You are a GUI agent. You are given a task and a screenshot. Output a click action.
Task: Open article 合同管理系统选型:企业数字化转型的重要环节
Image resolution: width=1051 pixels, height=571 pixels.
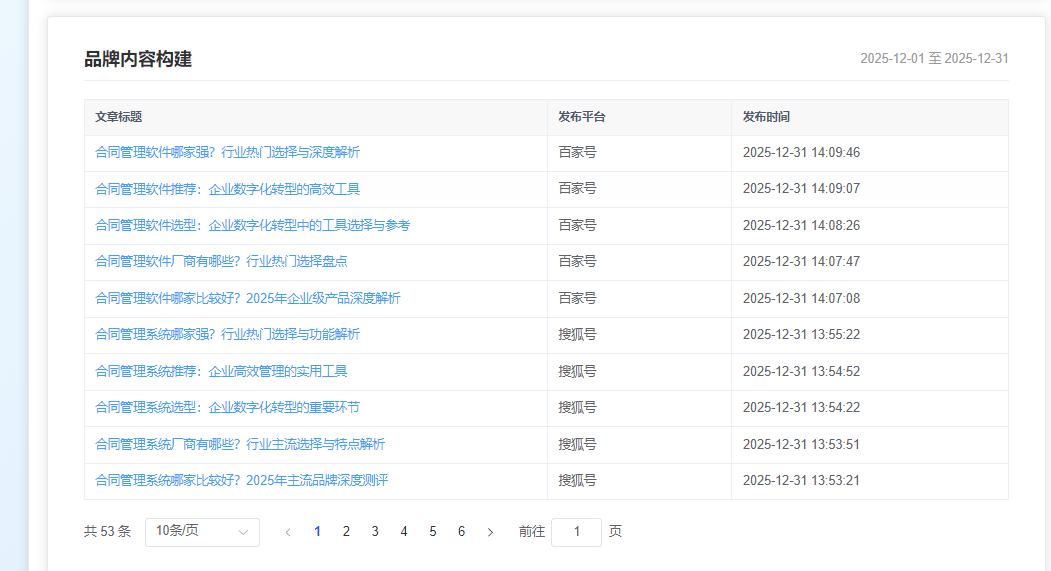227,407
